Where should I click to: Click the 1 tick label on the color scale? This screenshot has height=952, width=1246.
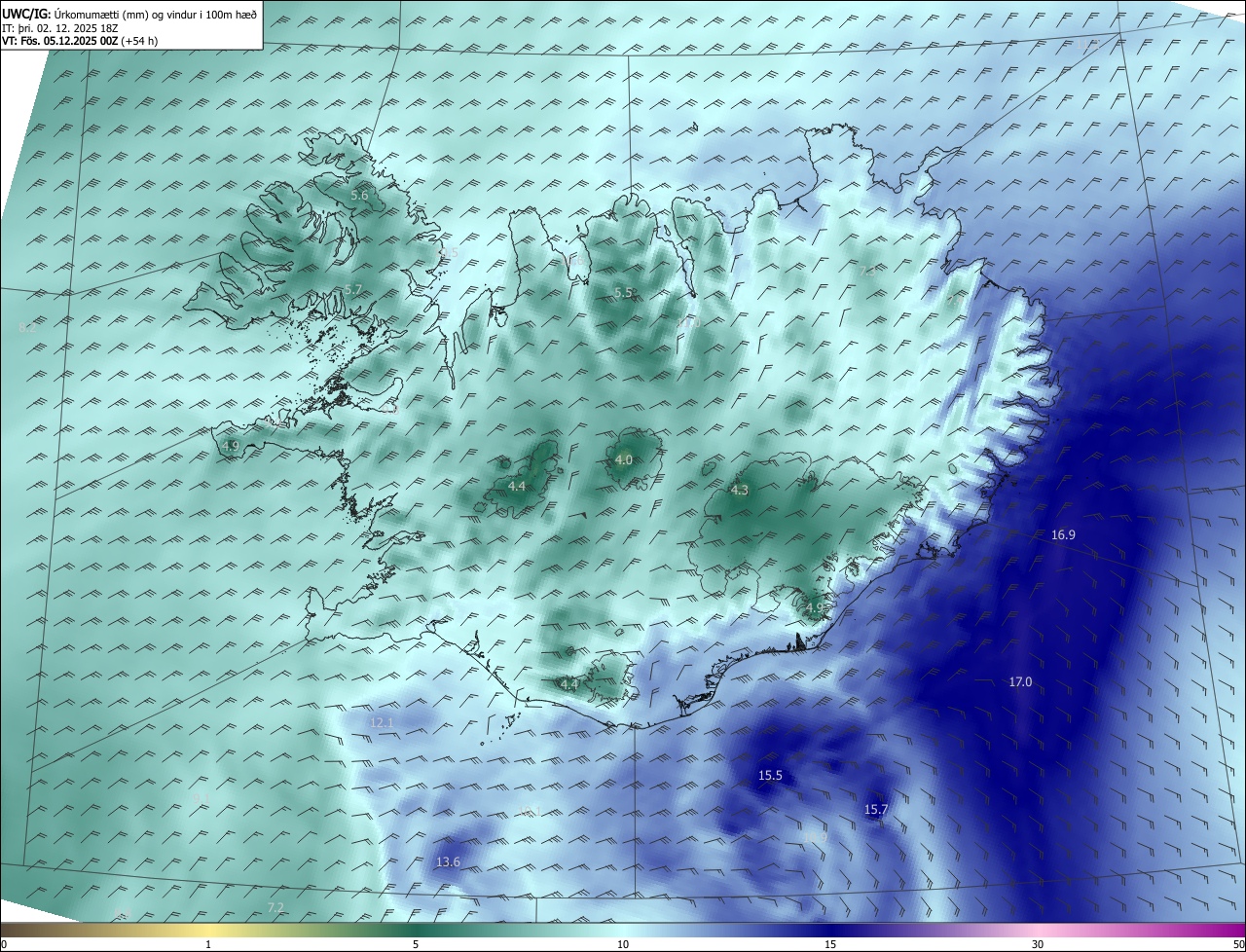pyautogui.click(x=208, y=944)
